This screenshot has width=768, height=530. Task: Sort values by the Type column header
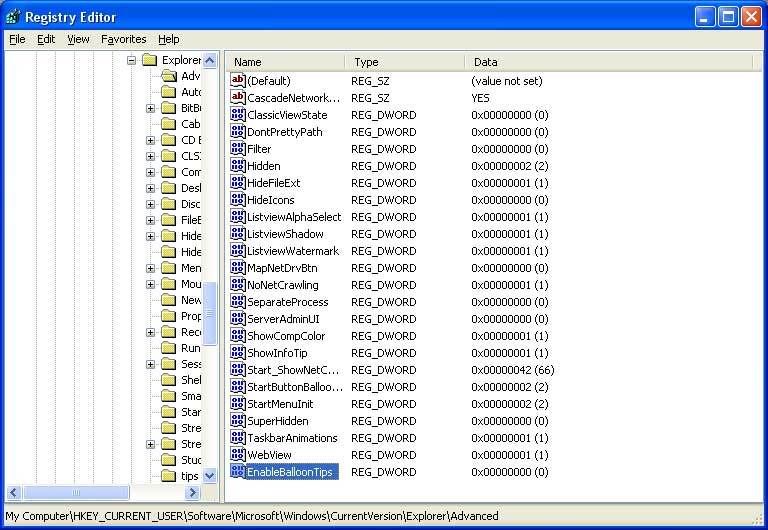click(x=405, y=62)
